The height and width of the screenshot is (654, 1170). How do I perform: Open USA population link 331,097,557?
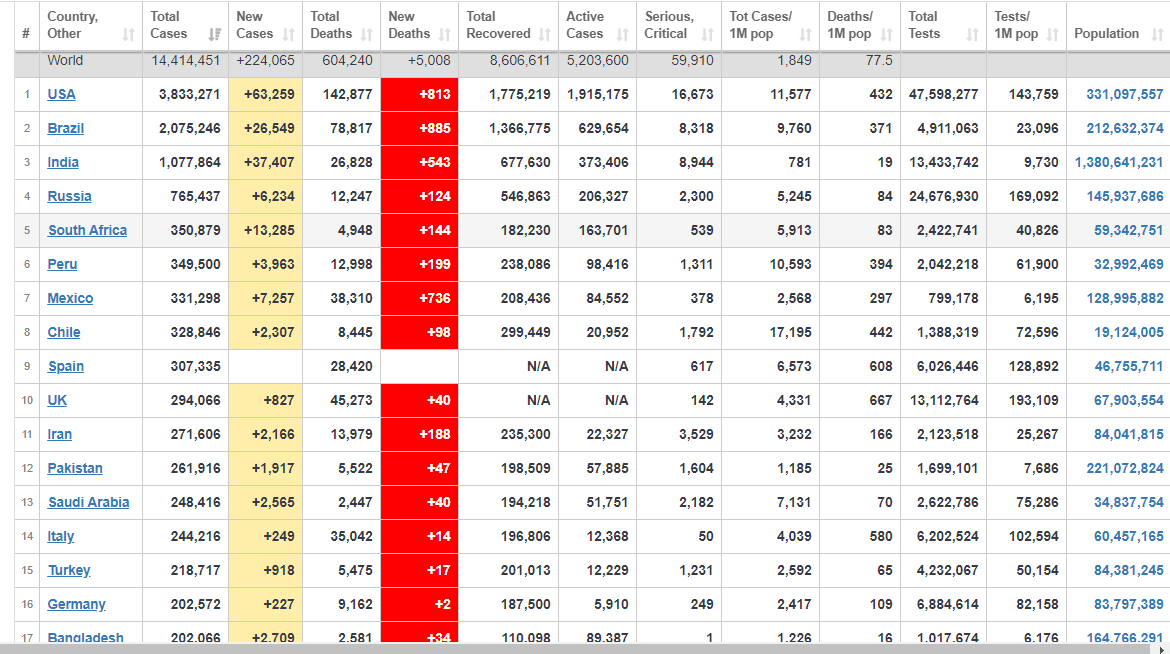pyautogui.click(x=1124, y=94)
